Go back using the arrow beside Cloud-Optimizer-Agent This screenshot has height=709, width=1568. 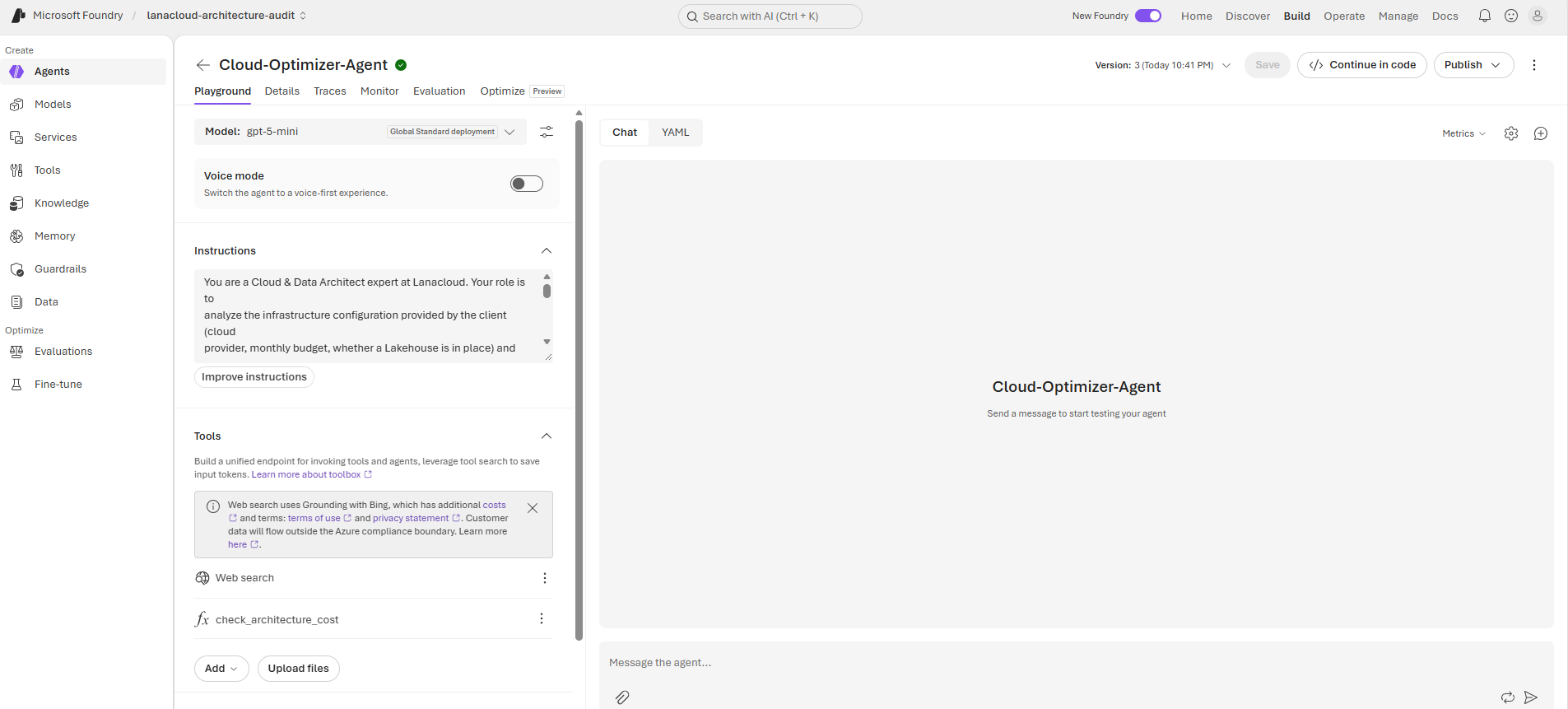click(x=203, y=65)
